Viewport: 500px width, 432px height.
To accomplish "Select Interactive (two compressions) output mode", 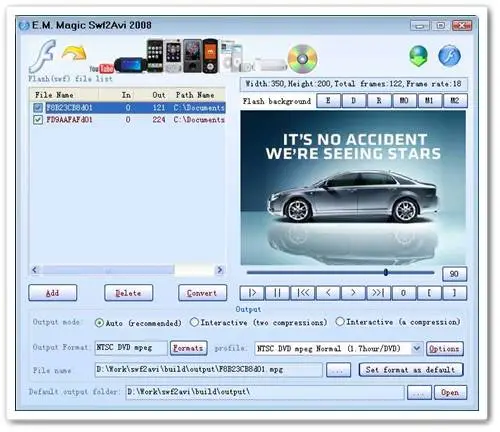I will [194, 322].
